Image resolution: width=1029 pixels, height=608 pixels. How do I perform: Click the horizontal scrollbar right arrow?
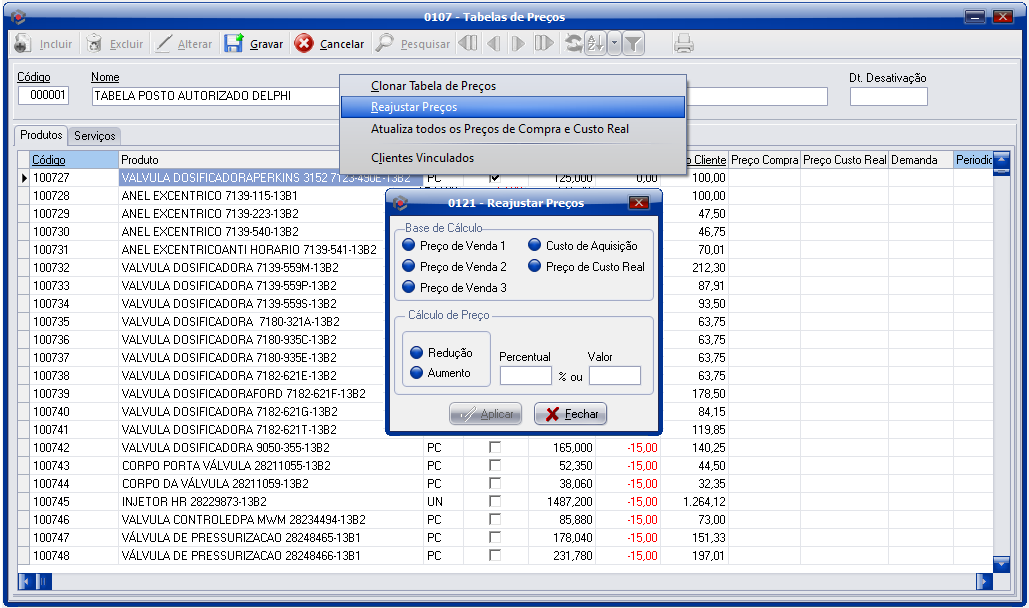click(984, 581)
